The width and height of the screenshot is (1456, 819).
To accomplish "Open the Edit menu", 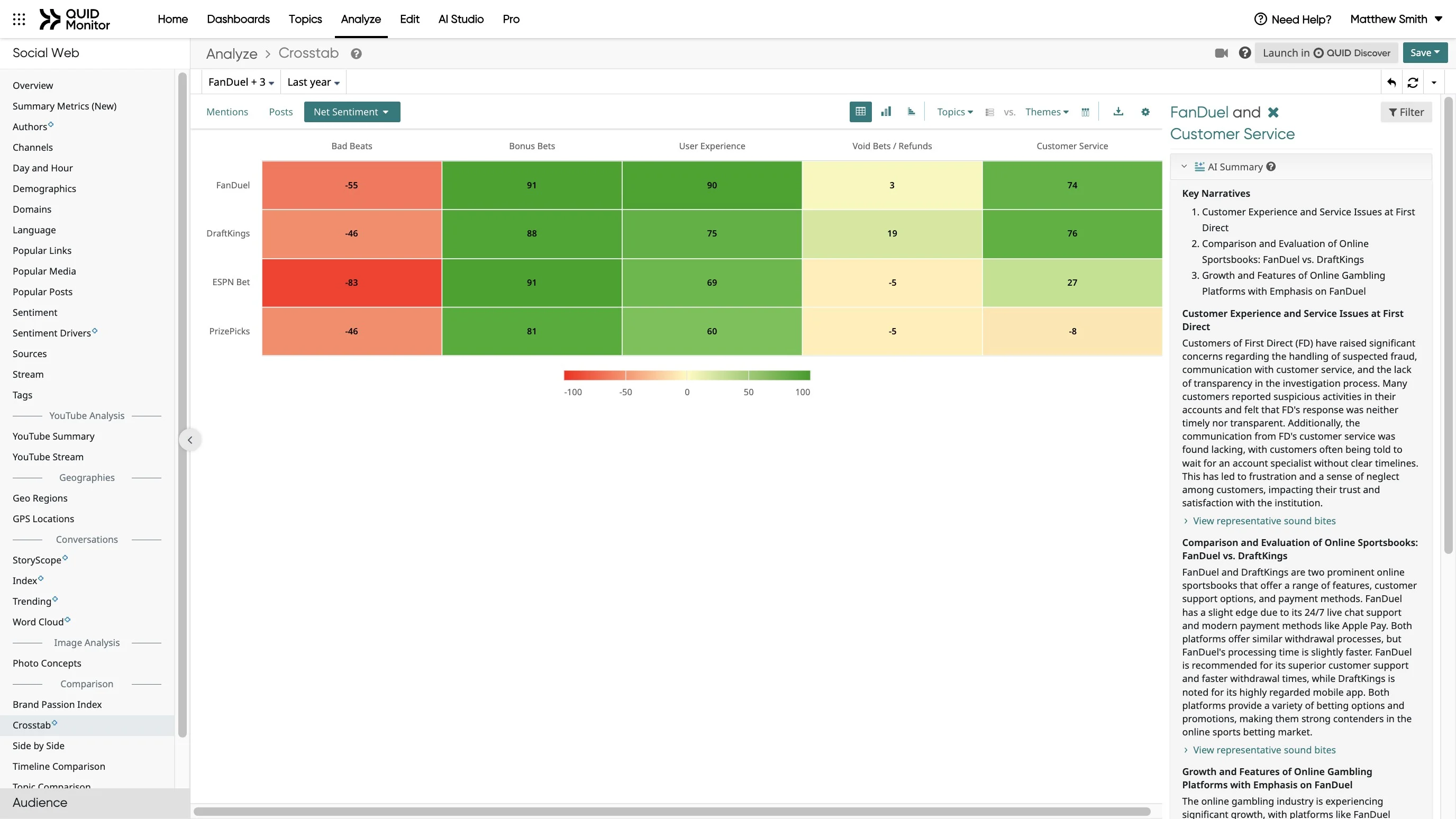I will pyautogui.click(x=409, y=19).
